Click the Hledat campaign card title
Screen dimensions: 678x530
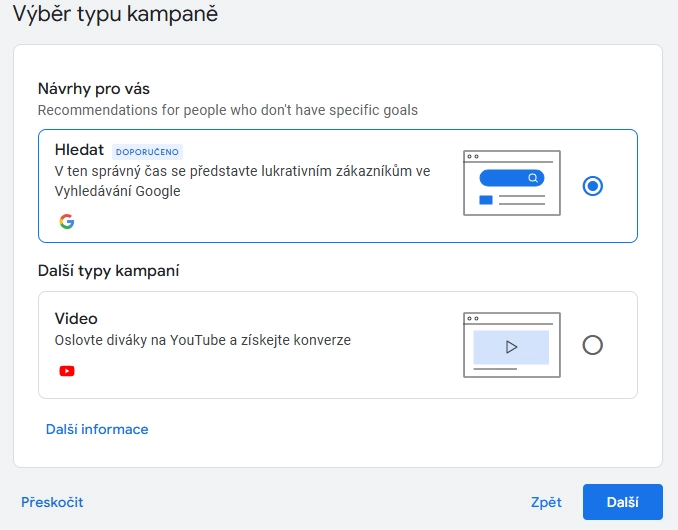click(x=79, y=150)
